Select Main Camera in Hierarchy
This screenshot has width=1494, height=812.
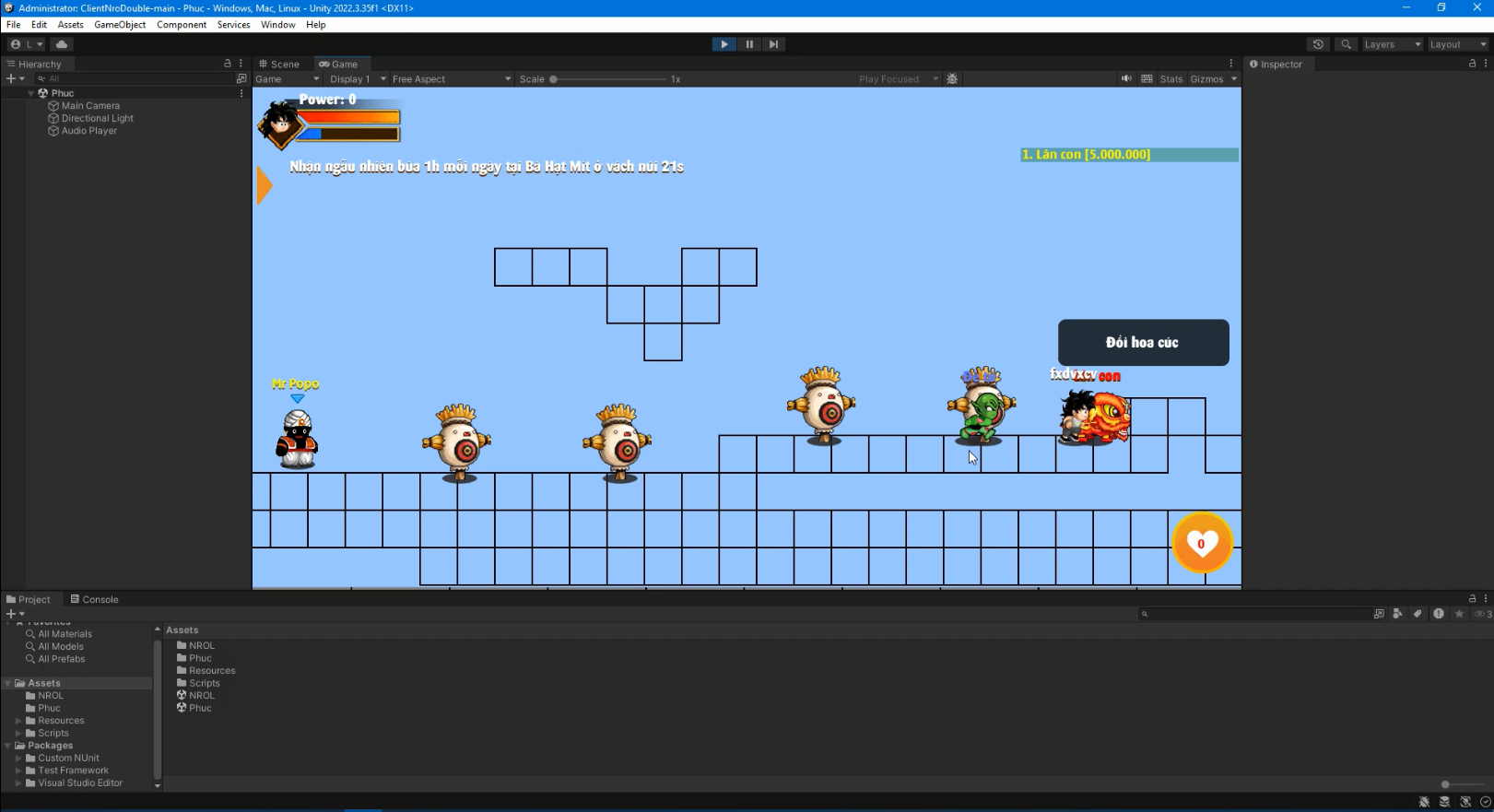[x=90, y=106]
